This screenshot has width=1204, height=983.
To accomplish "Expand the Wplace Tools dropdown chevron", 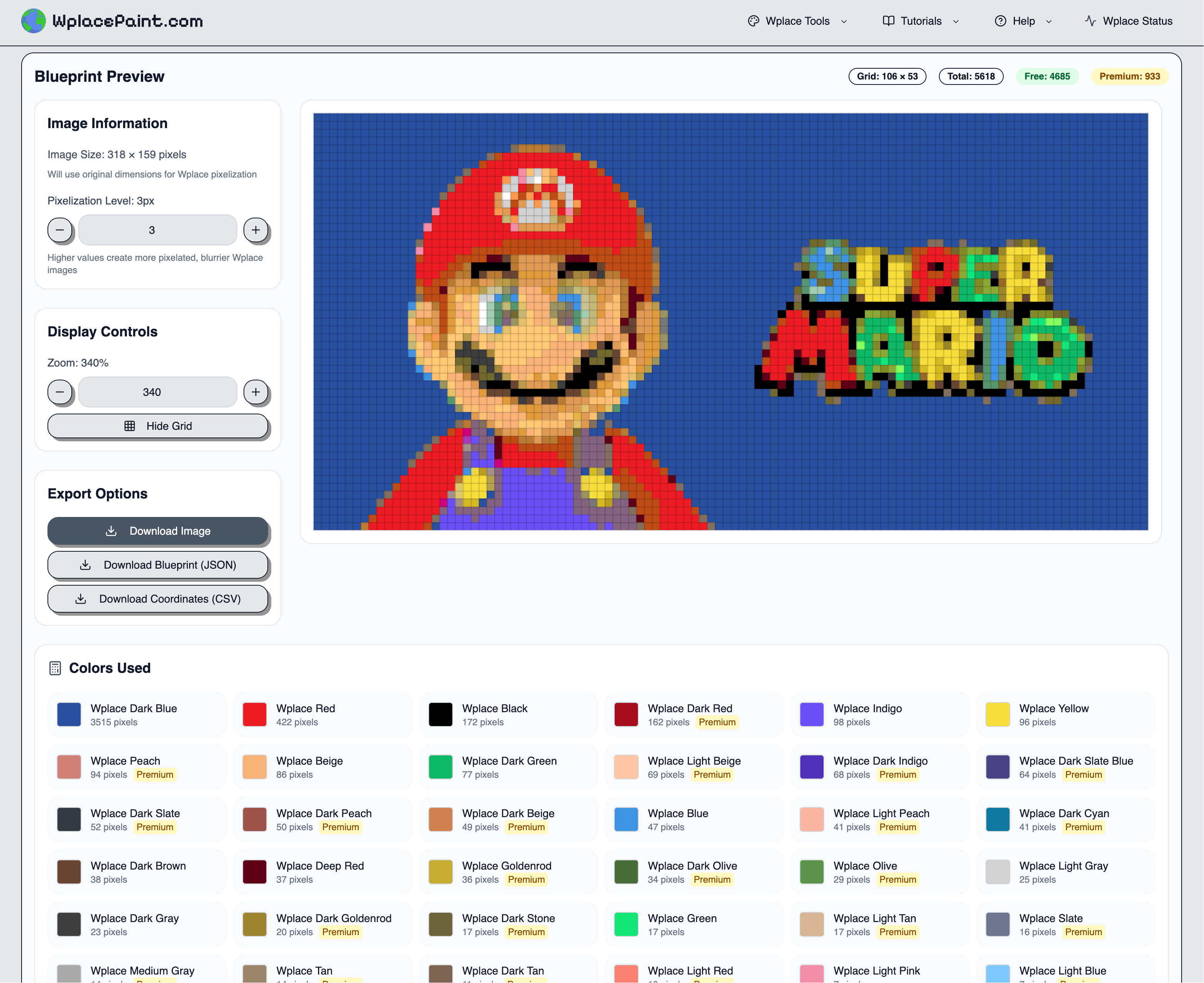I will point(844,22).
